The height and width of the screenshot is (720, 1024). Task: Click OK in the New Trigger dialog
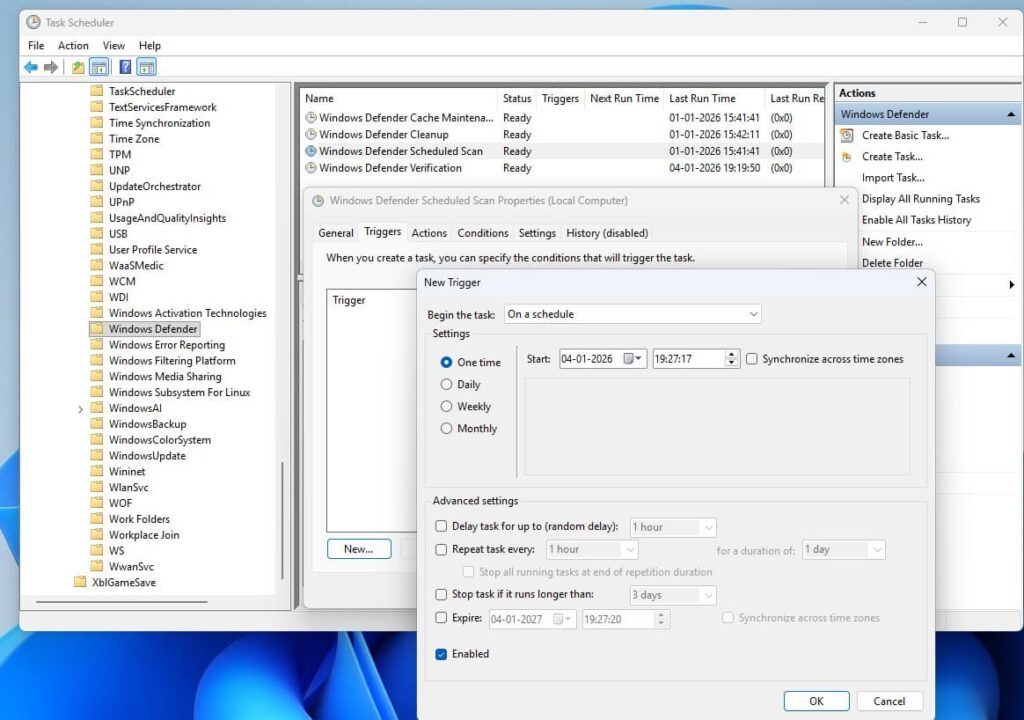(x=816, y=701)
